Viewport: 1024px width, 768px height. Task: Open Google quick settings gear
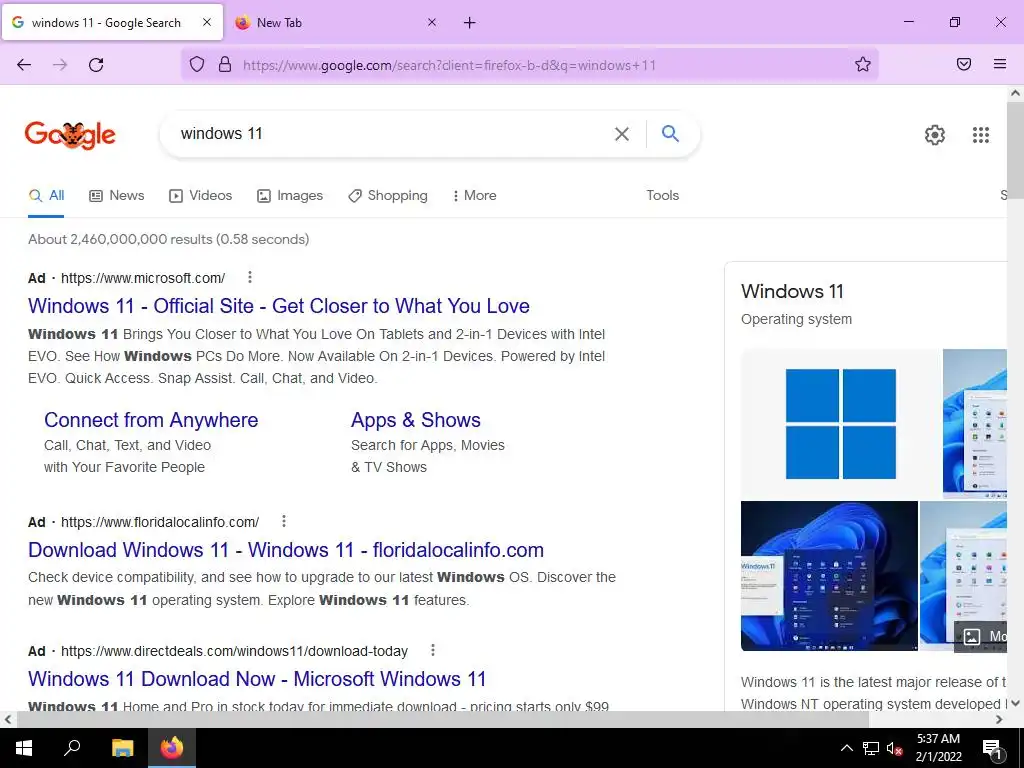(935, 135)
